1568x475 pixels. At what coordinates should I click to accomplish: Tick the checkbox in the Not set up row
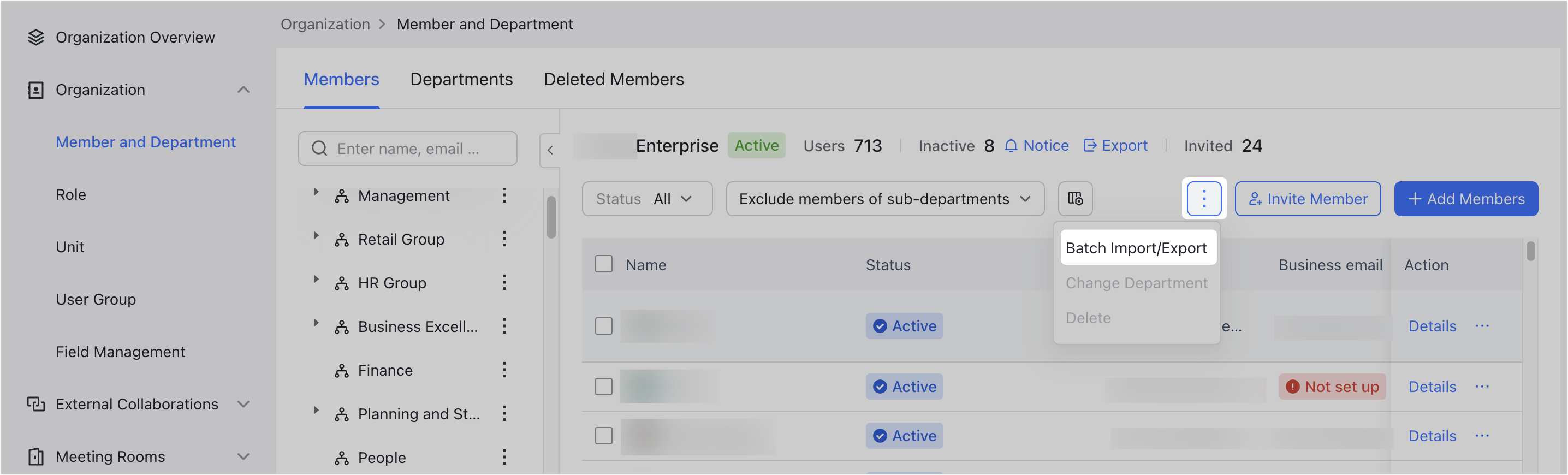coord(603,387)
